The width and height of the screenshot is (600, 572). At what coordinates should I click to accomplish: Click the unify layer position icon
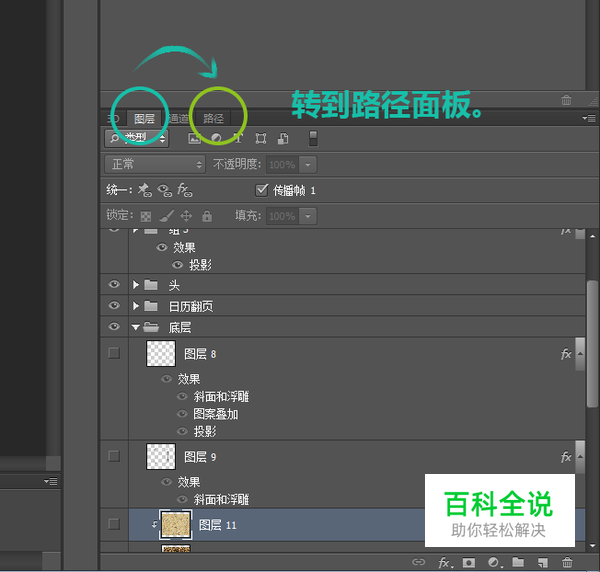(145, 190)
